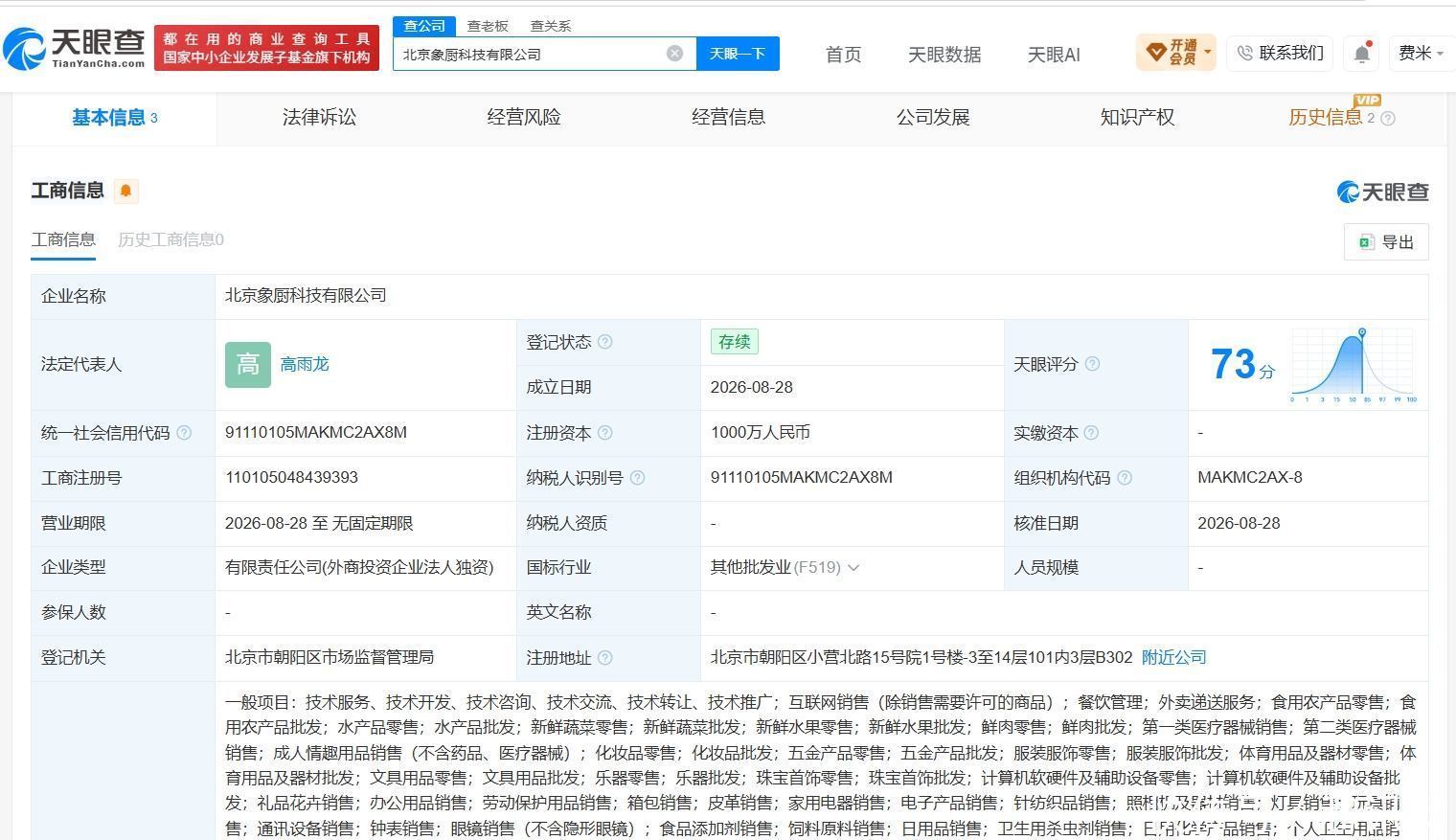Screen dimensions: 1456x840
Task: Click help icon beside 统一社会信用代码
Action: (x=184, y=433)
